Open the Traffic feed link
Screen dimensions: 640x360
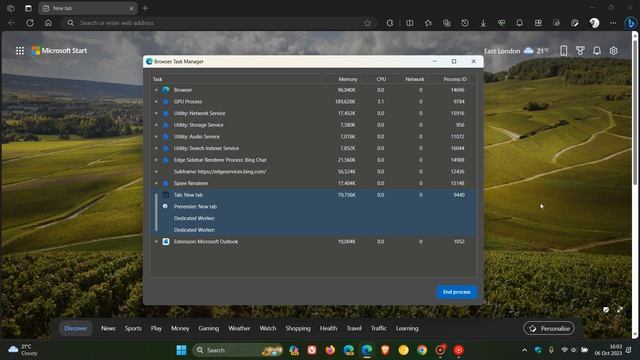(378, 328)
